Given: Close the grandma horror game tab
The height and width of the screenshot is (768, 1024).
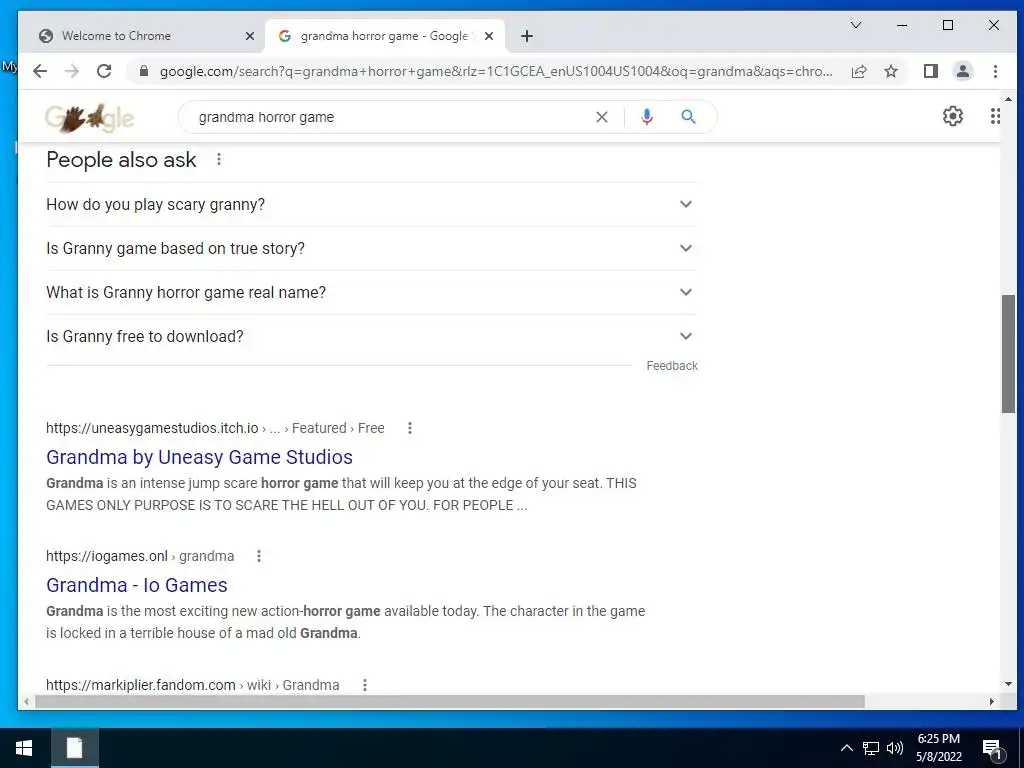Looking at the screenshot, I should [x=488, y=37].
